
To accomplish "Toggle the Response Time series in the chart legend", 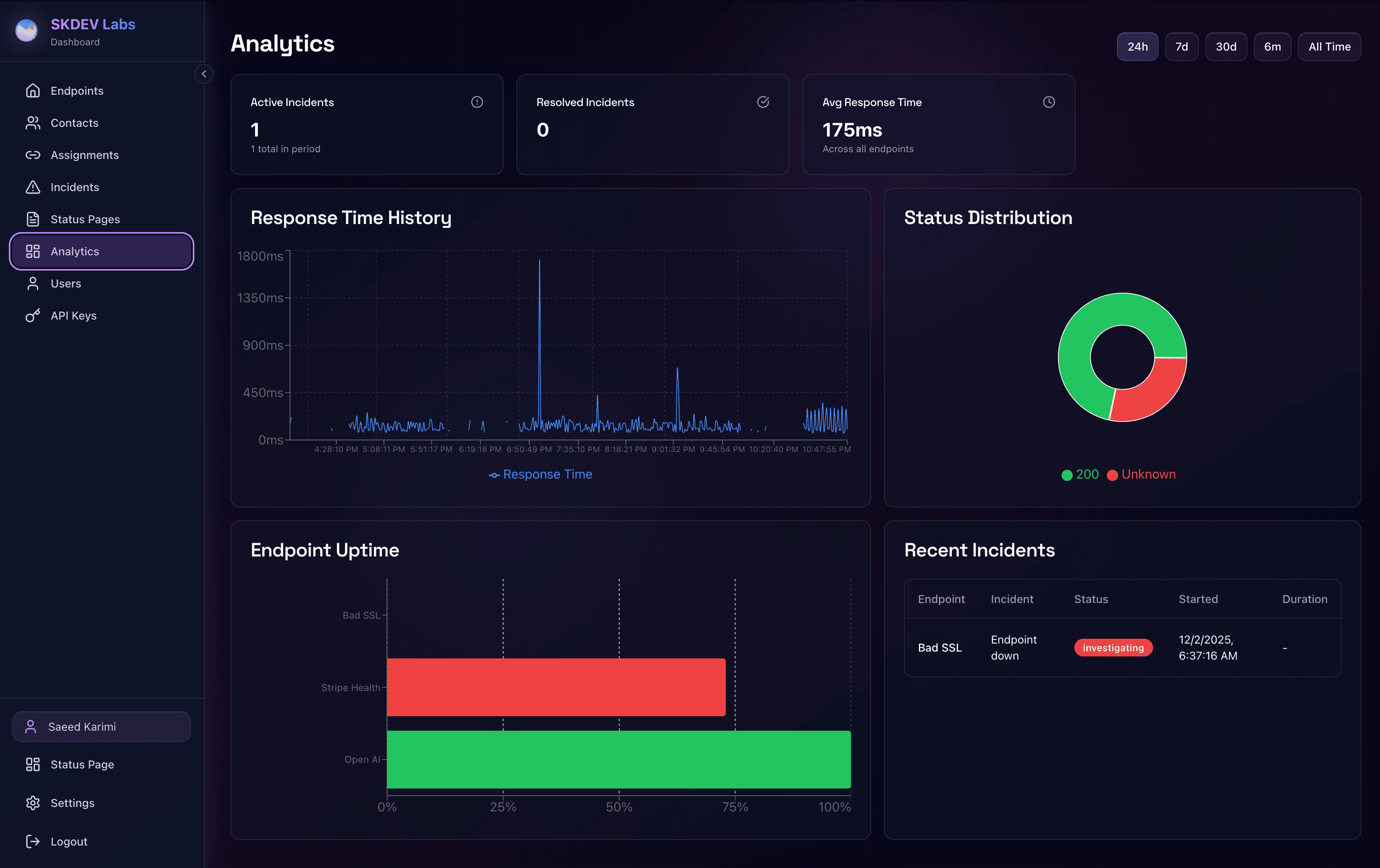I will tap(541, 475).
